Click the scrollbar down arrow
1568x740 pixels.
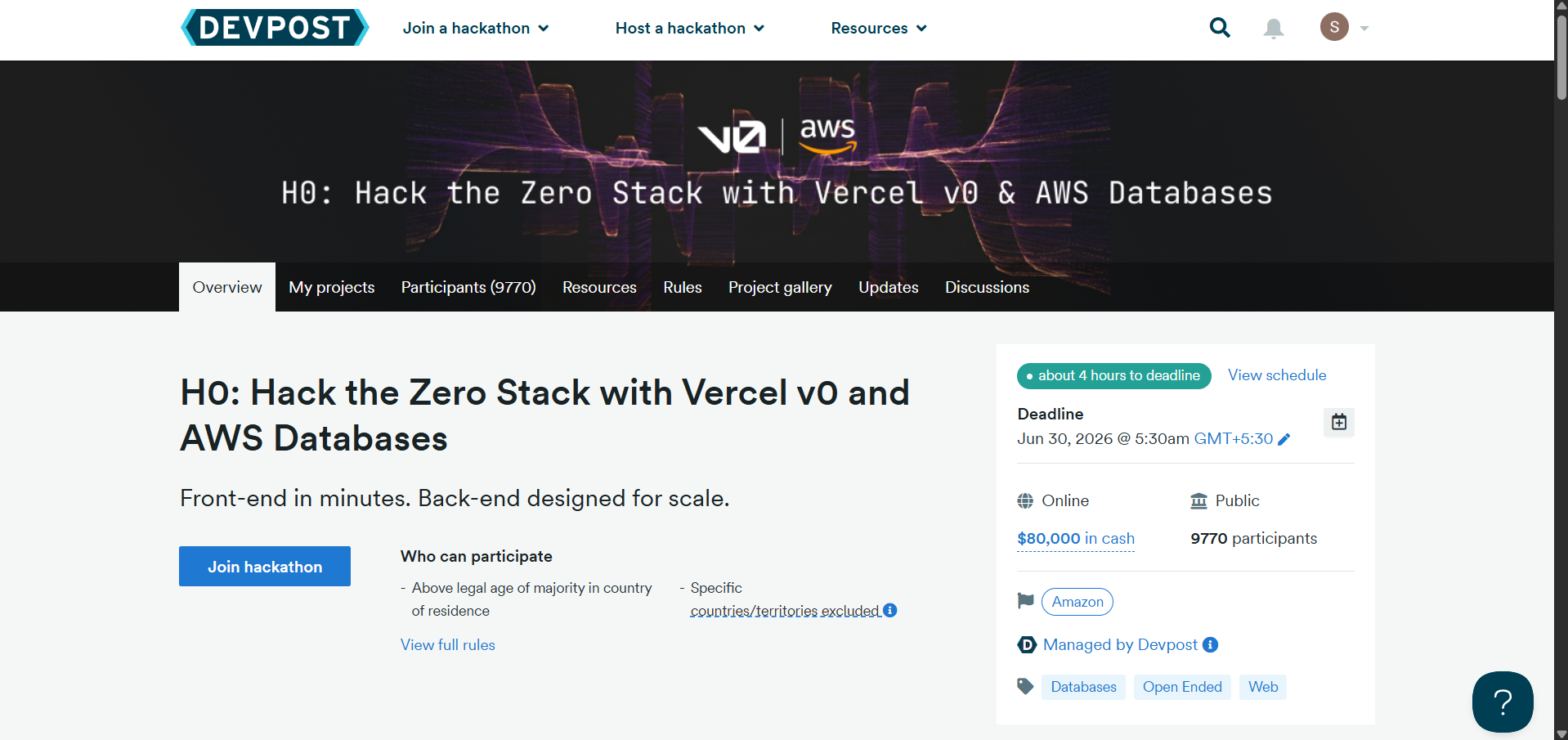point(1561,733)
